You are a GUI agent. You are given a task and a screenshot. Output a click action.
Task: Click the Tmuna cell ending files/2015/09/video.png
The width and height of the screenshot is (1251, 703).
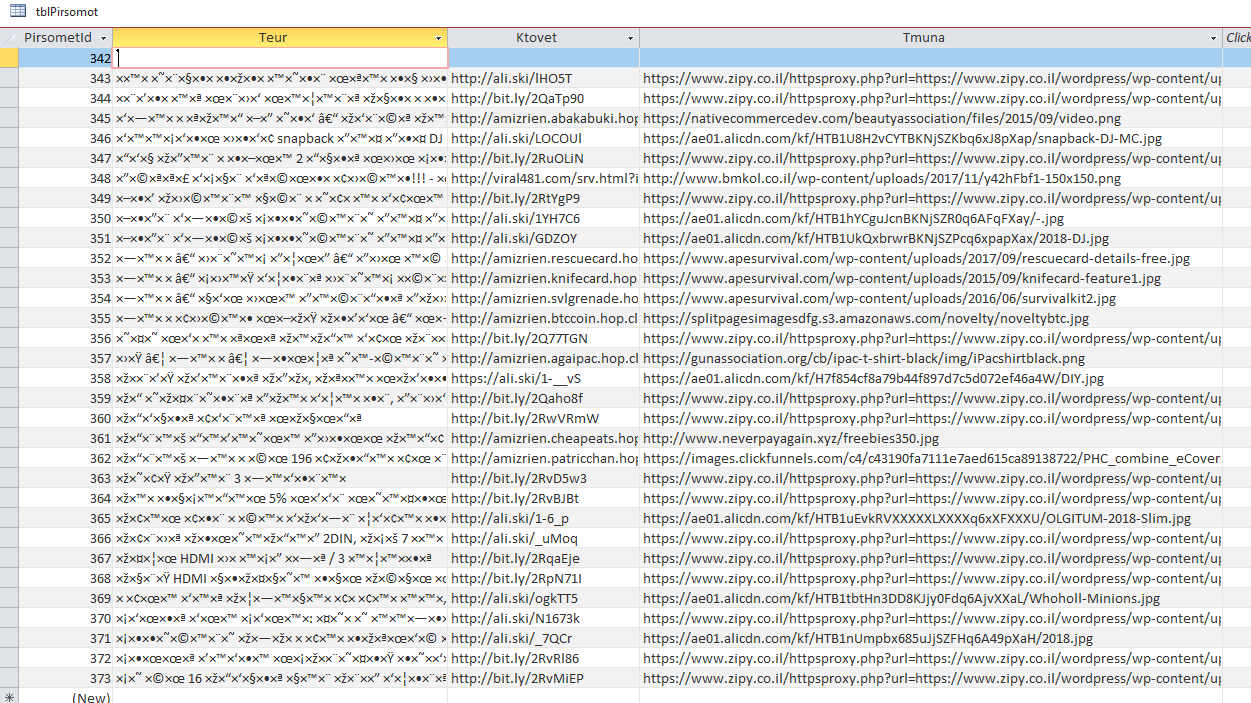[x=931, y=118]
